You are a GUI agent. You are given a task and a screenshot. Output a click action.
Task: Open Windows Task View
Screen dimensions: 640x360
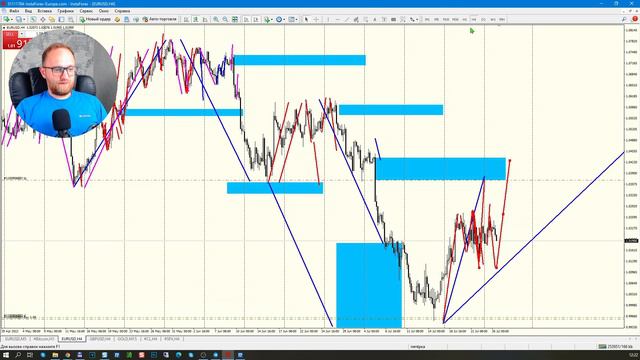[30, 355]
